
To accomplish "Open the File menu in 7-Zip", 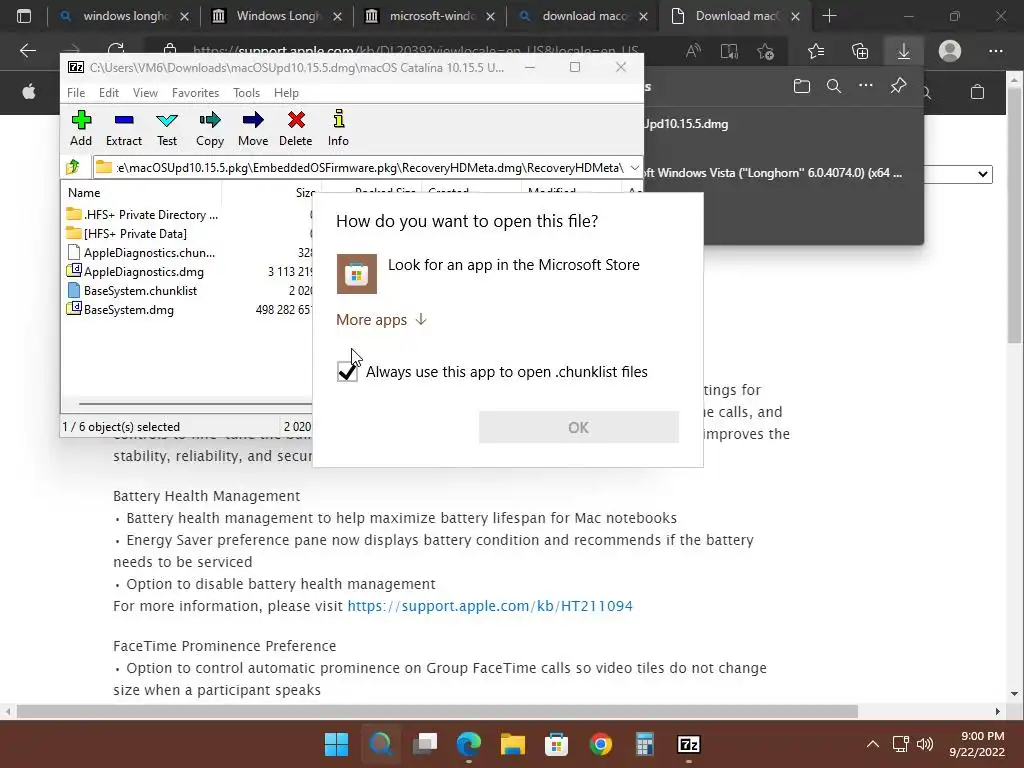I will point(76,93).
